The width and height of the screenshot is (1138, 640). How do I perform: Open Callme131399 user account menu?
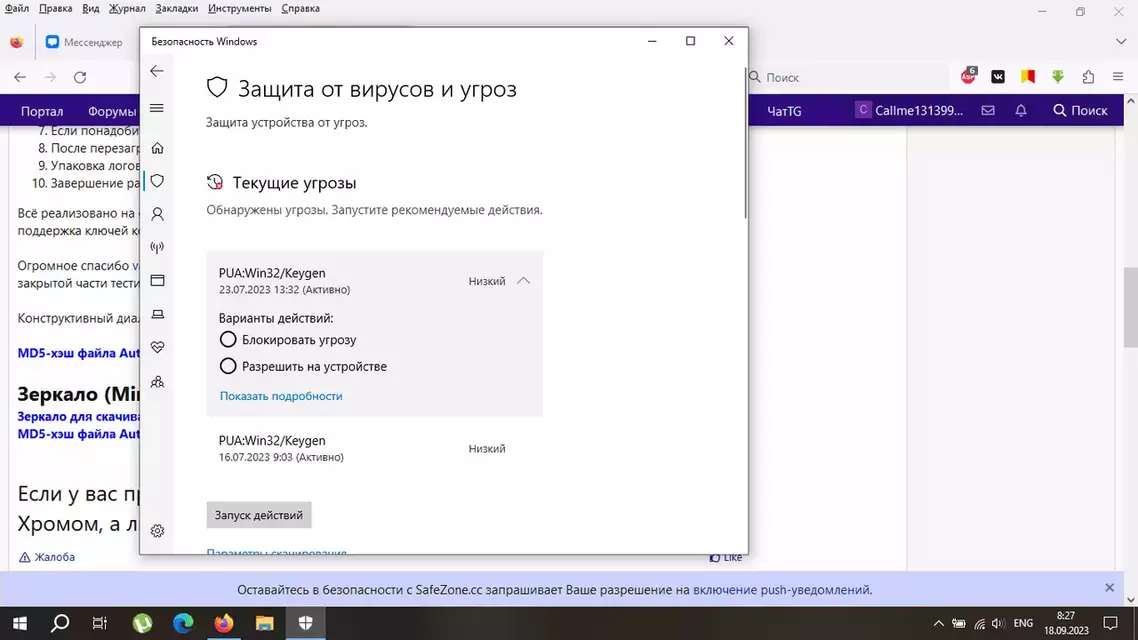[909, 110]
